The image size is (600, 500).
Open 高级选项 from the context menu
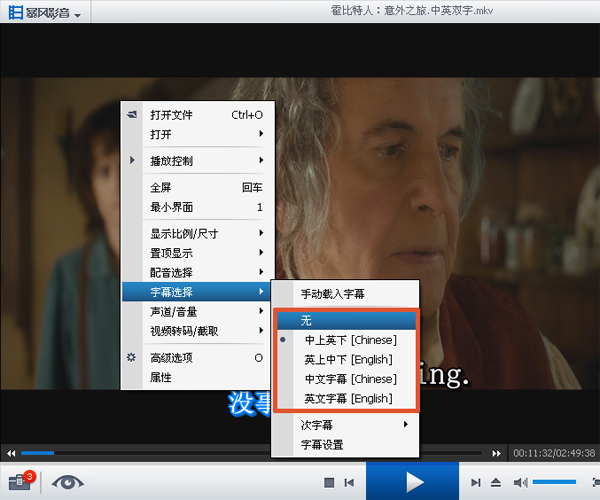tap(196, 358)
